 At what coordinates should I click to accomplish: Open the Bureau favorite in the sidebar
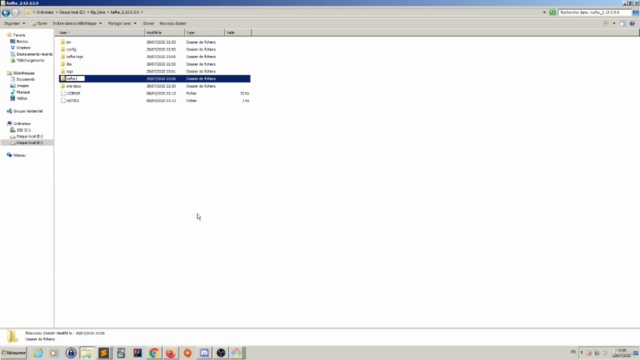point(19,41)
